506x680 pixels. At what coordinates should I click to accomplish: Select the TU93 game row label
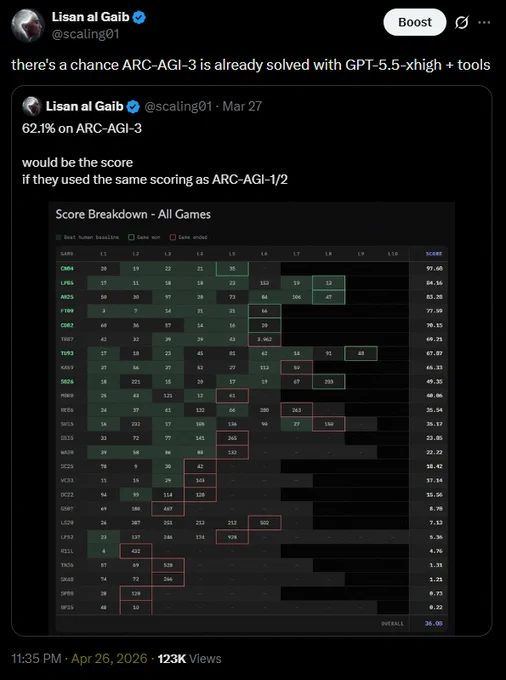67,353
